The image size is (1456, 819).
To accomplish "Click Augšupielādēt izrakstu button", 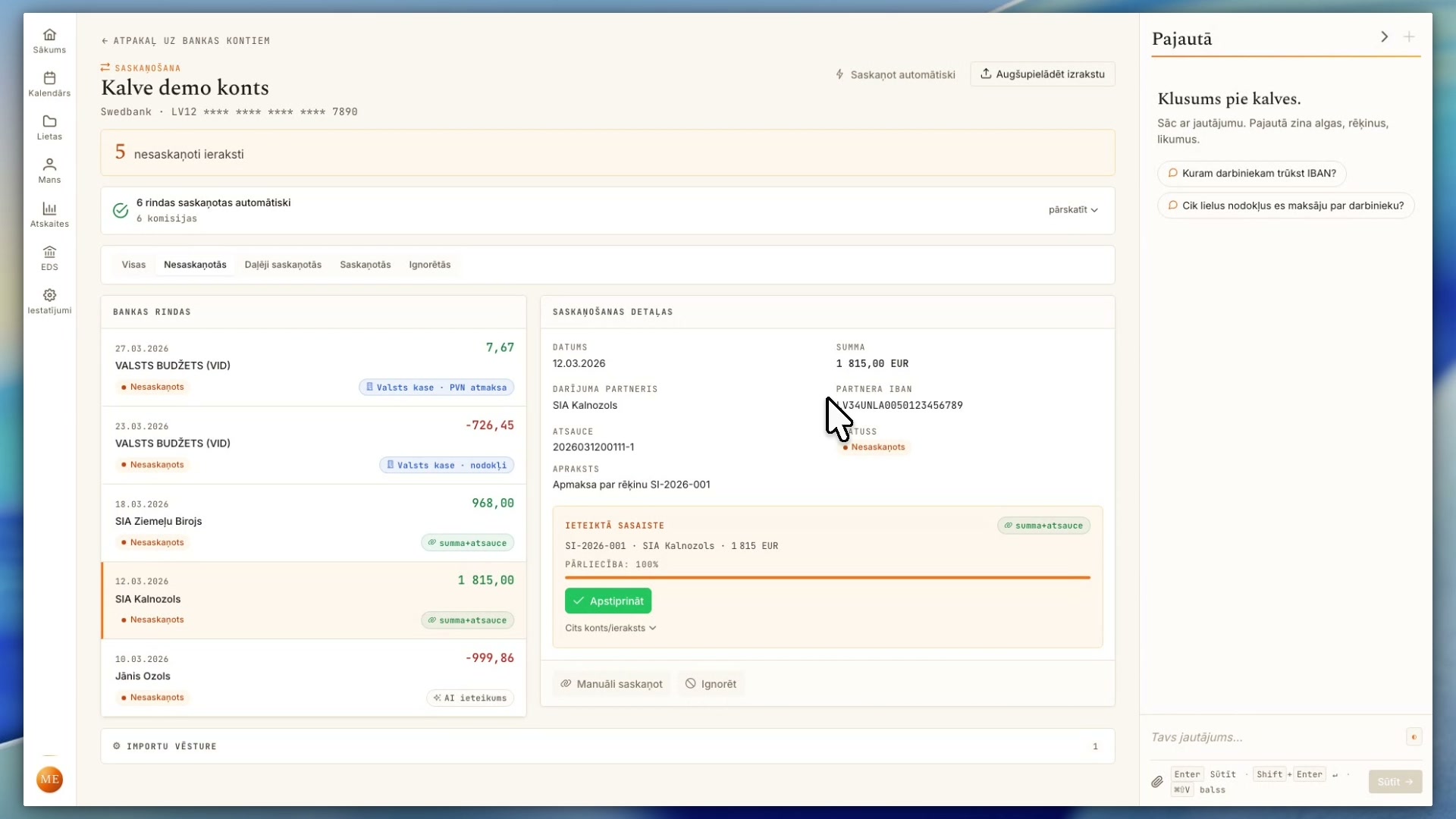I will click(x=1043, y=74).
